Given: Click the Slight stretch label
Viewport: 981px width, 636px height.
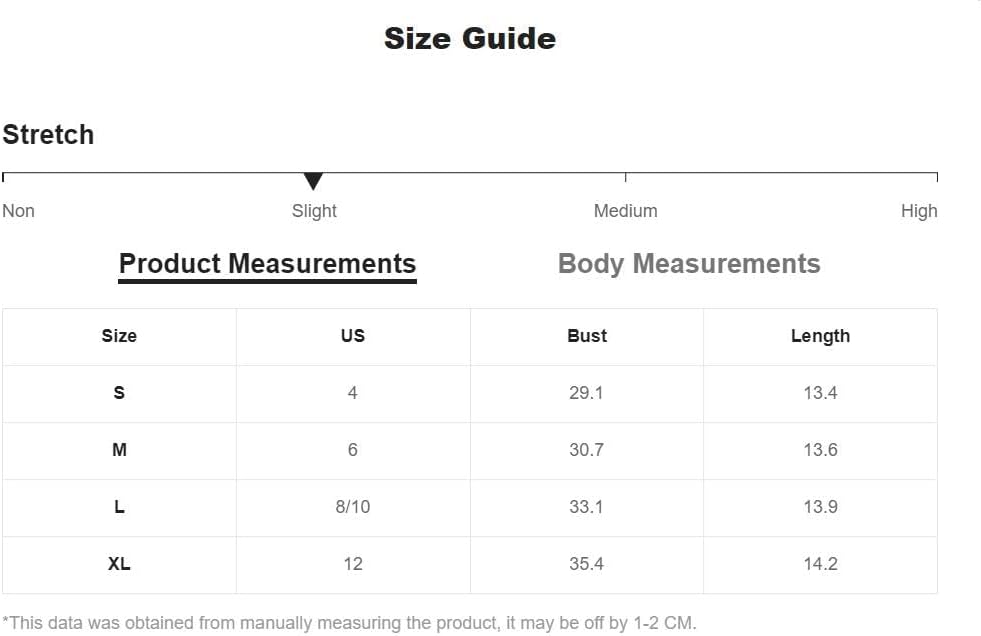Looking at the screenshot, I should tap(314, 211).
